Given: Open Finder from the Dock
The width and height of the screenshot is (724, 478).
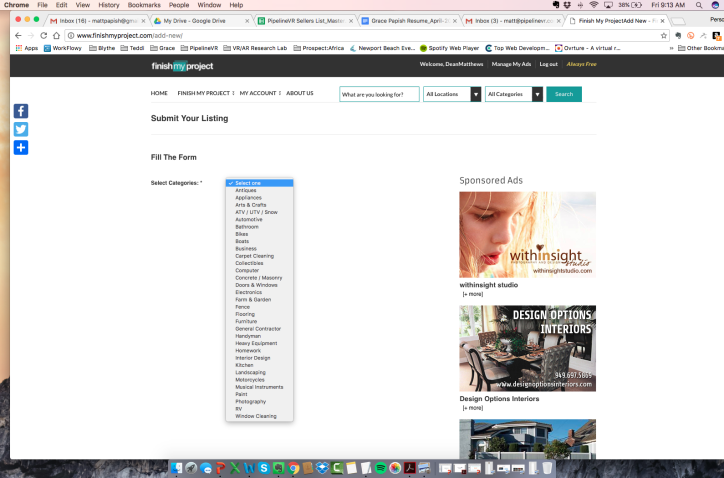Looking at the screenshot, I should [178, 468].
